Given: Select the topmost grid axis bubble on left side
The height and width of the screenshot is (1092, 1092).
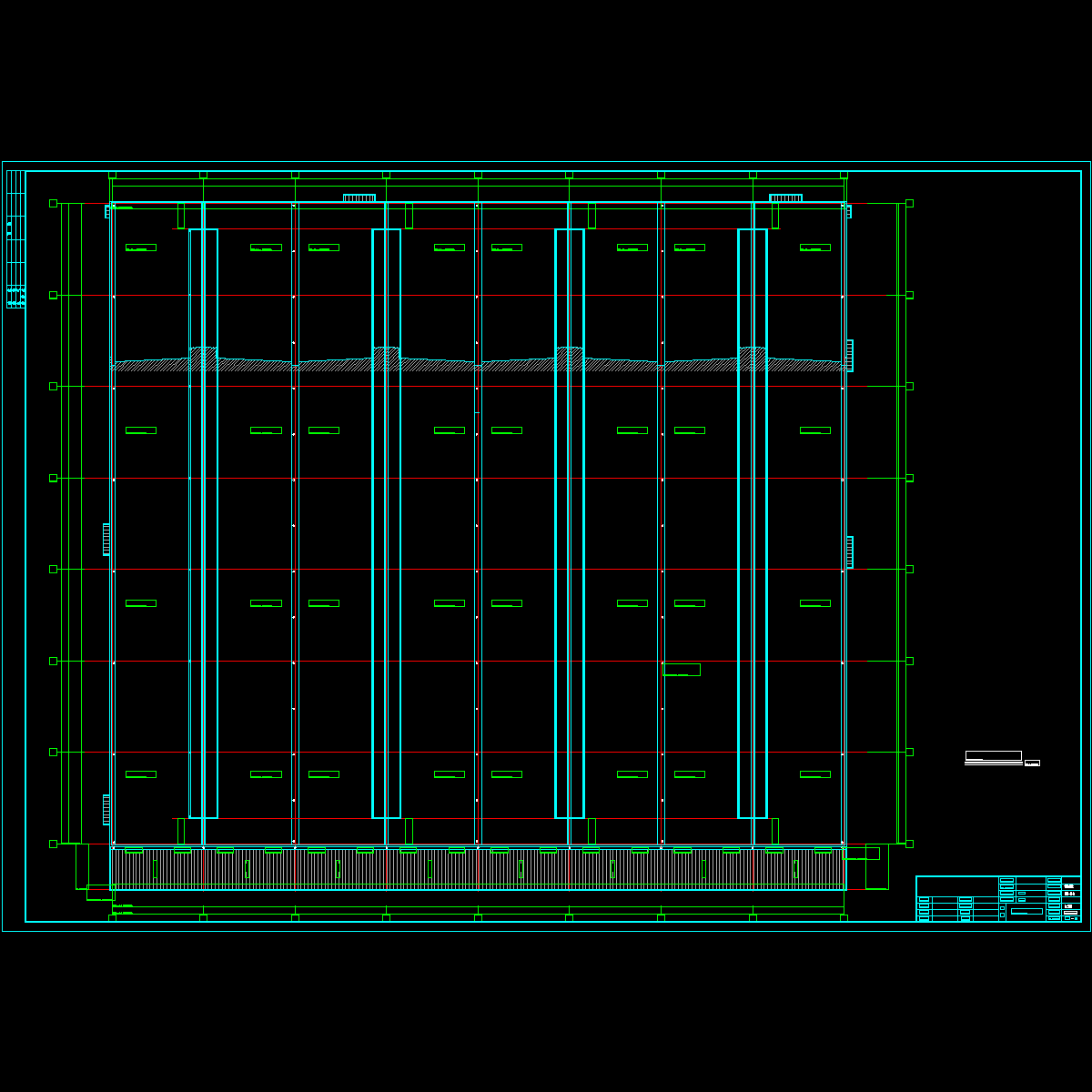Looking at the screenshot, I should pos(53,204).
